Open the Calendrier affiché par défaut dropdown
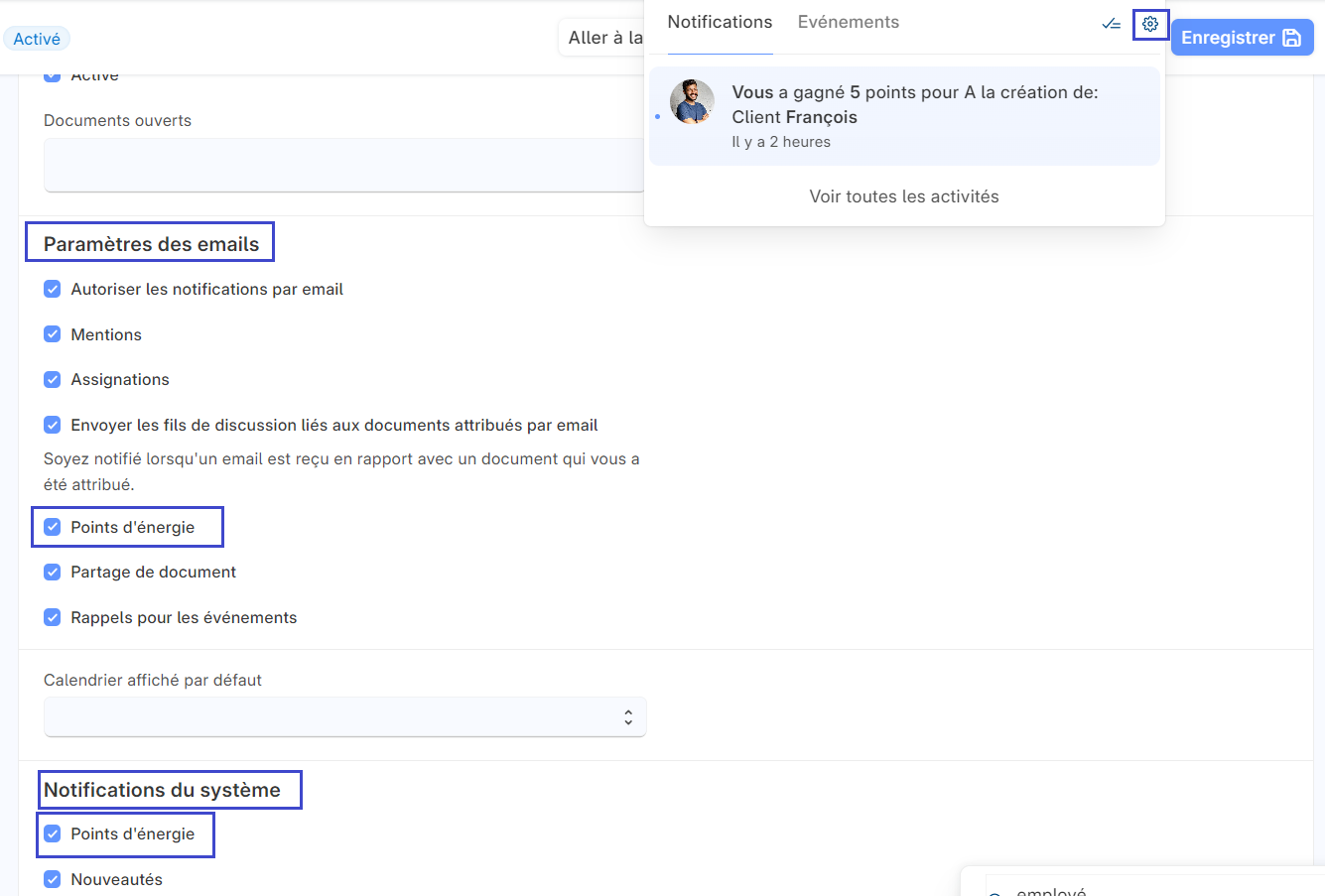 [344, 716]
